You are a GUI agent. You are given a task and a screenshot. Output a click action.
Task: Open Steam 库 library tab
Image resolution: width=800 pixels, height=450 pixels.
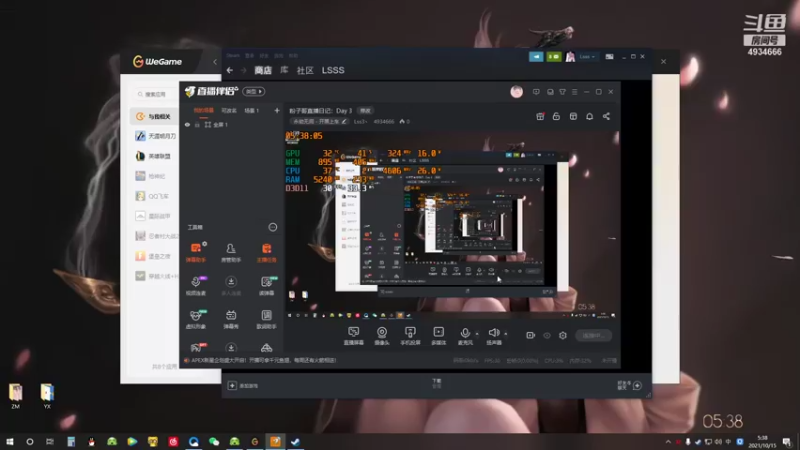coord(284,70)
